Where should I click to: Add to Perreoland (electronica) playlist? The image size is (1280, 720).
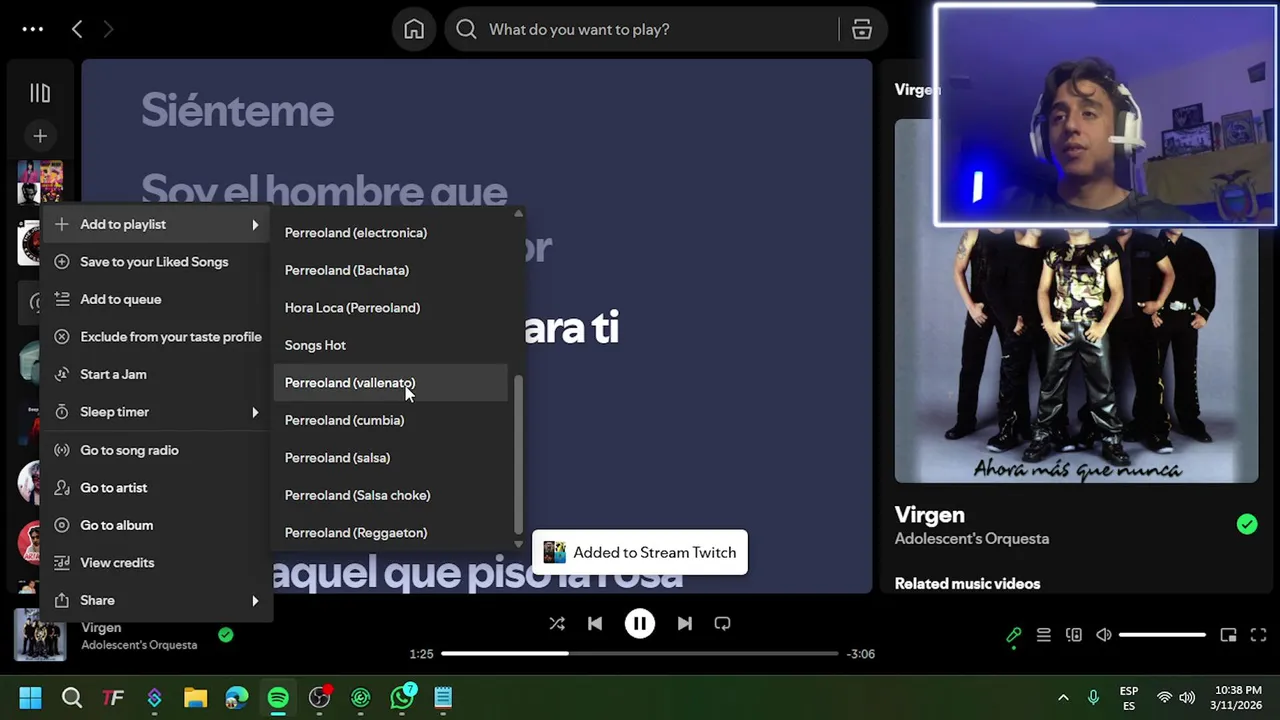point(390,233)
